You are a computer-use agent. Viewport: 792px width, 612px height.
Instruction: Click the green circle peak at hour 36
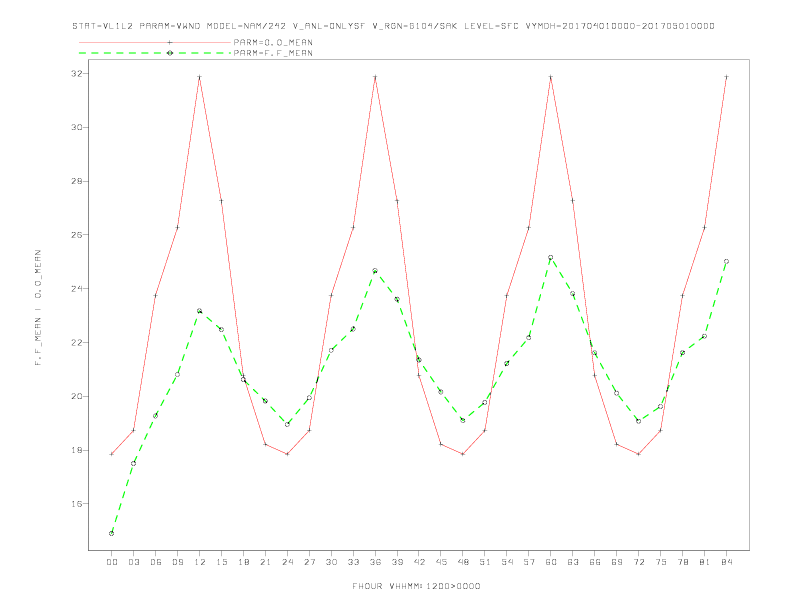pos(375,271)
